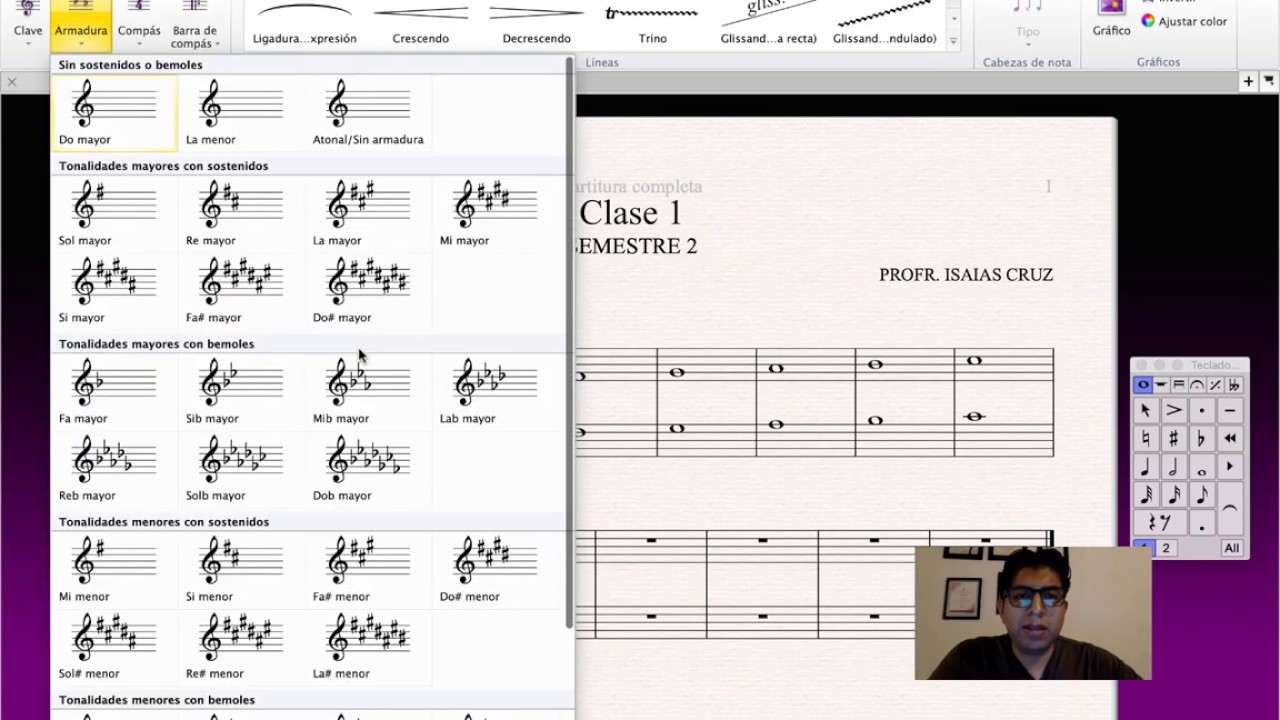1280x720 pixels.
Task: Open the Tipo notehead dropdown
Action: pyautogui.click(x=1027, y=25)
